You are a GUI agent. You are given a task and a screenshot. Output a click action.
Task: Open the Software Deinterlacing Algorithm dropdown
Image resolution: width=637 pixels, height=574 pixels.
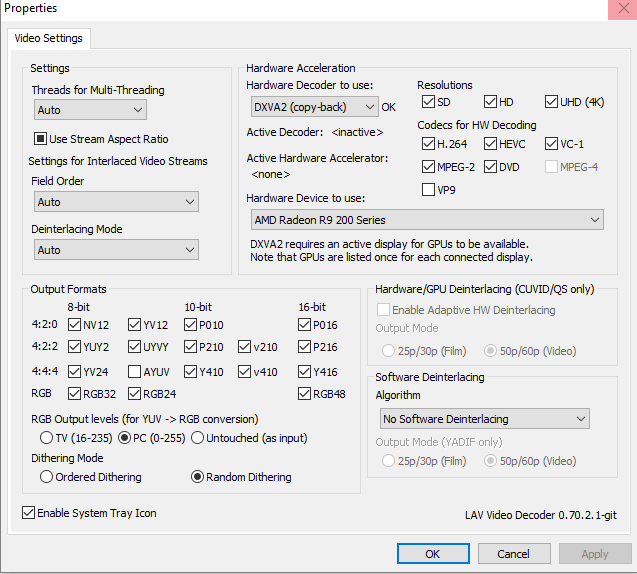(x=485, y=419)
